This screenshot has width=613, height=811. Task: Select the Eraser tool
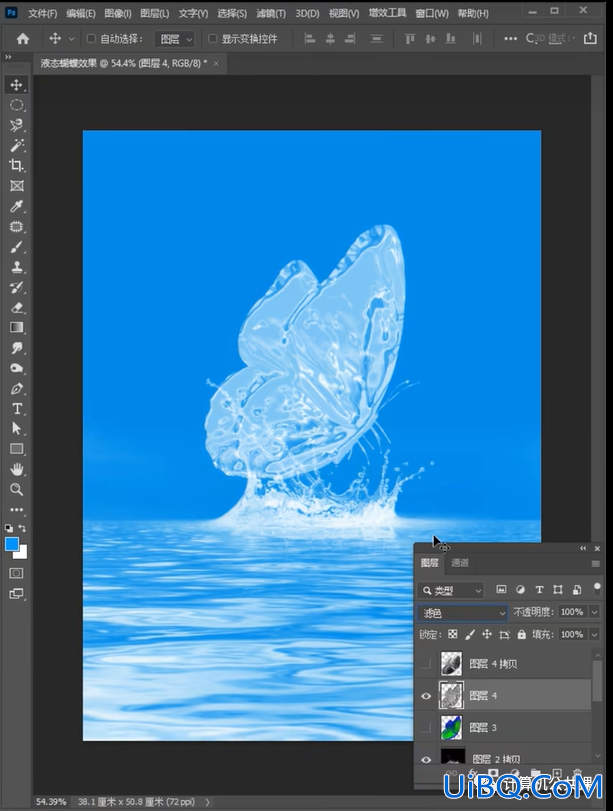coord(17,308)
